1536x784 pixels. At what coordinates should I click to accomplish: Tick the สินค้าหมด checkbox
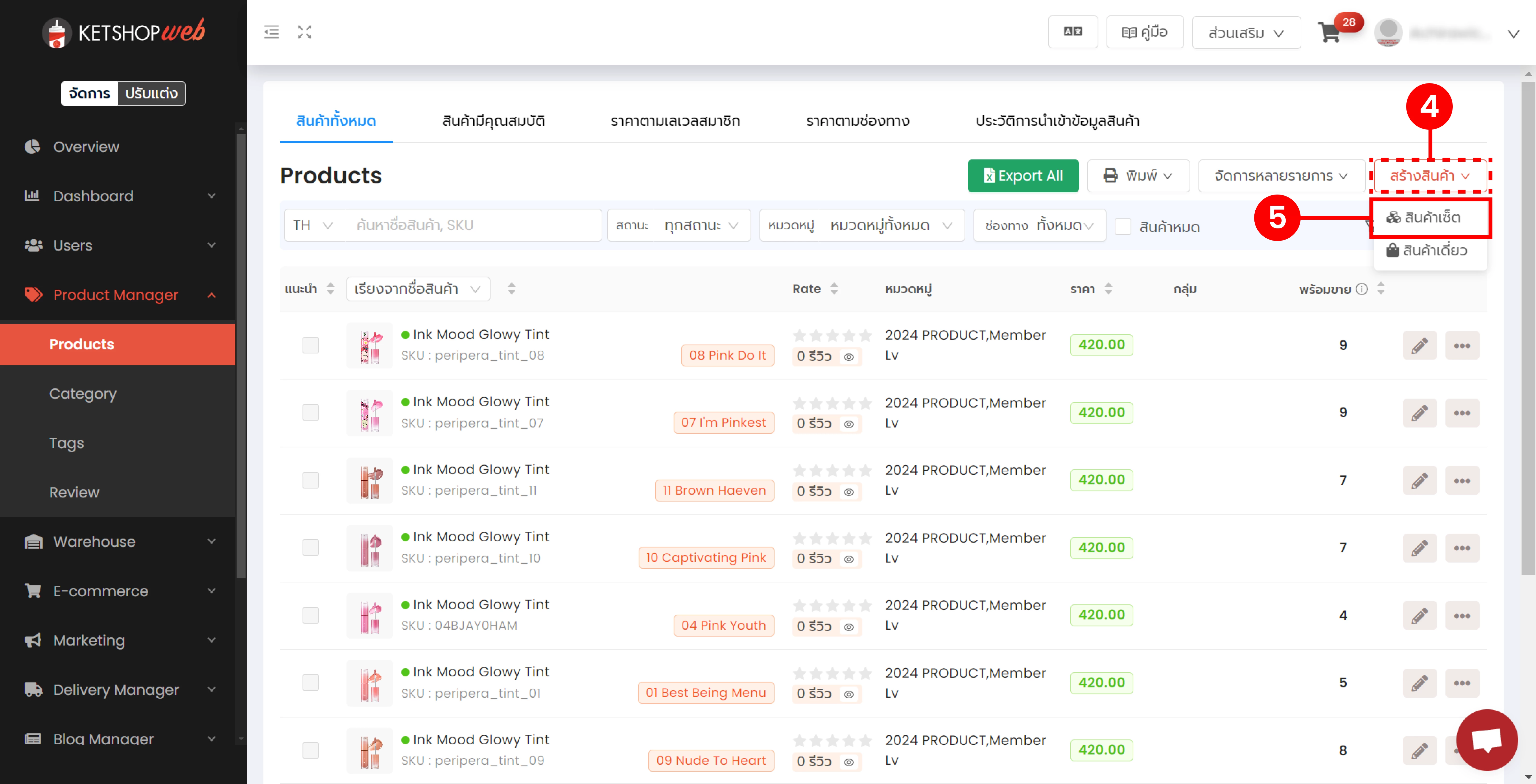coord(1123,226)
